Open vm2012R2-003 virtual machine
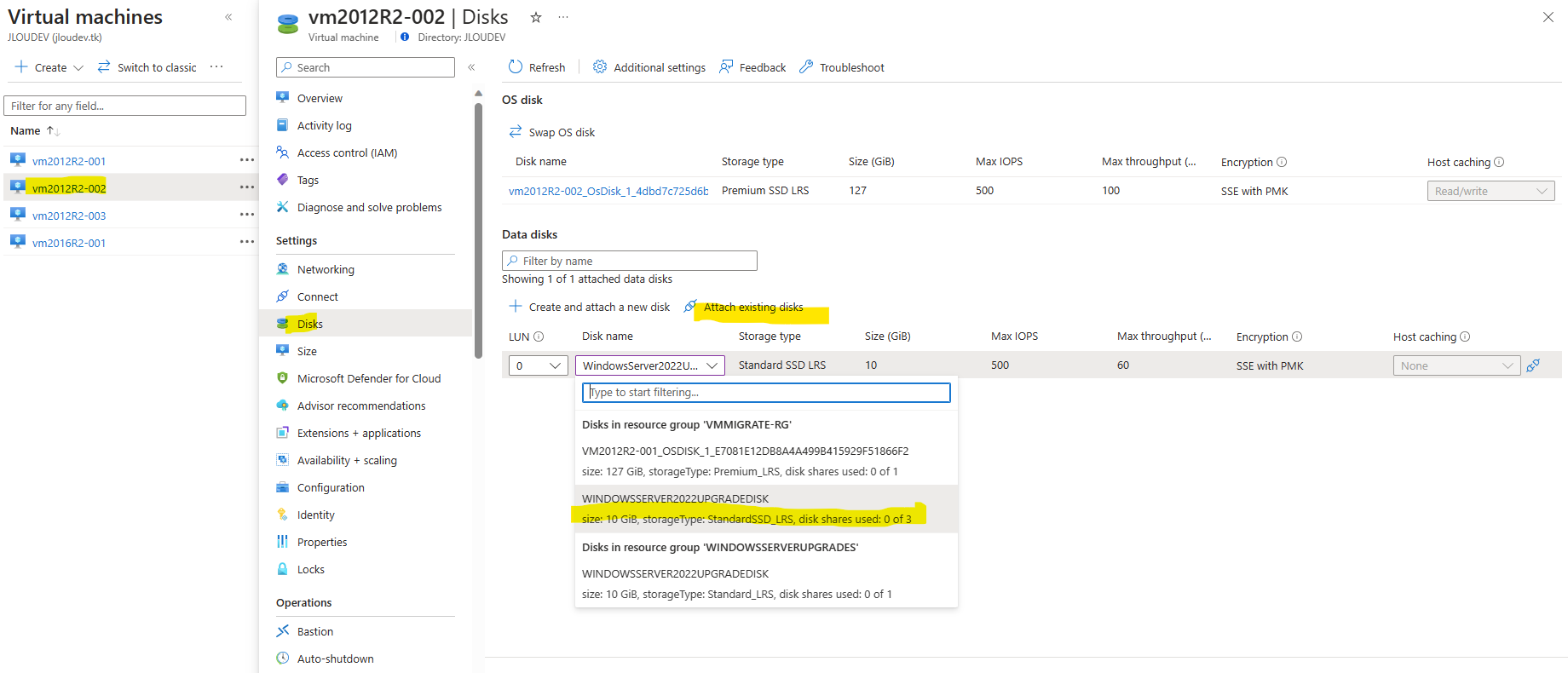Viewport: 1568px width, 673px height. [x=69, y=216]
